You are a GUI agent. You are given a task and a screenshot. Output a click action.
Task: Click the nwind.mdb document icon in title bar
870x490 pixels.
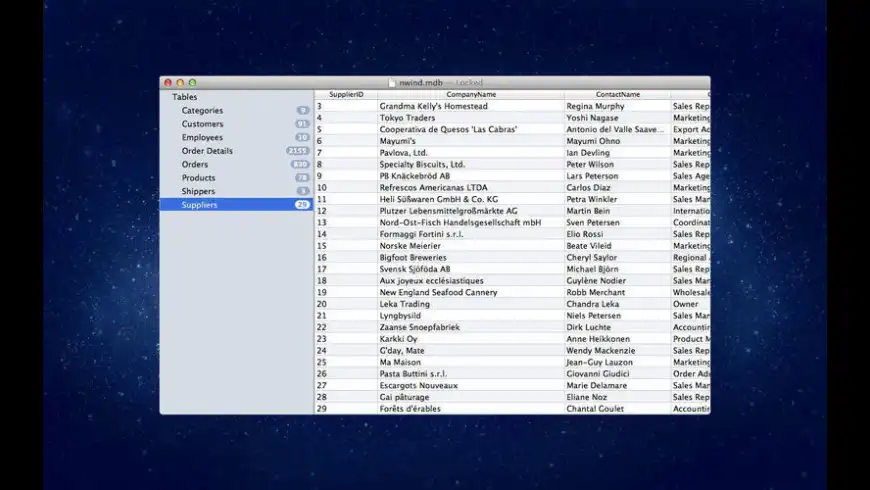392,83
